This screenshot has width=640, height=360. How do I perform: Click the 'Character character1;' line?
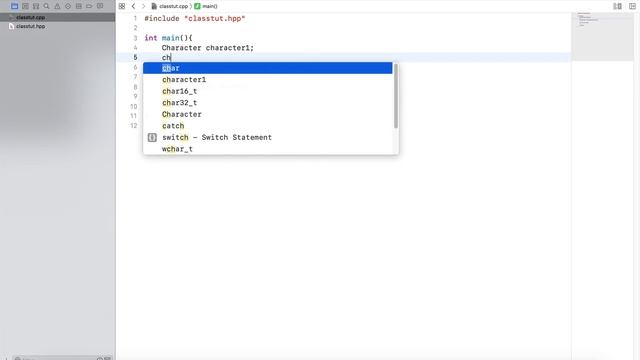click(207, 48)
